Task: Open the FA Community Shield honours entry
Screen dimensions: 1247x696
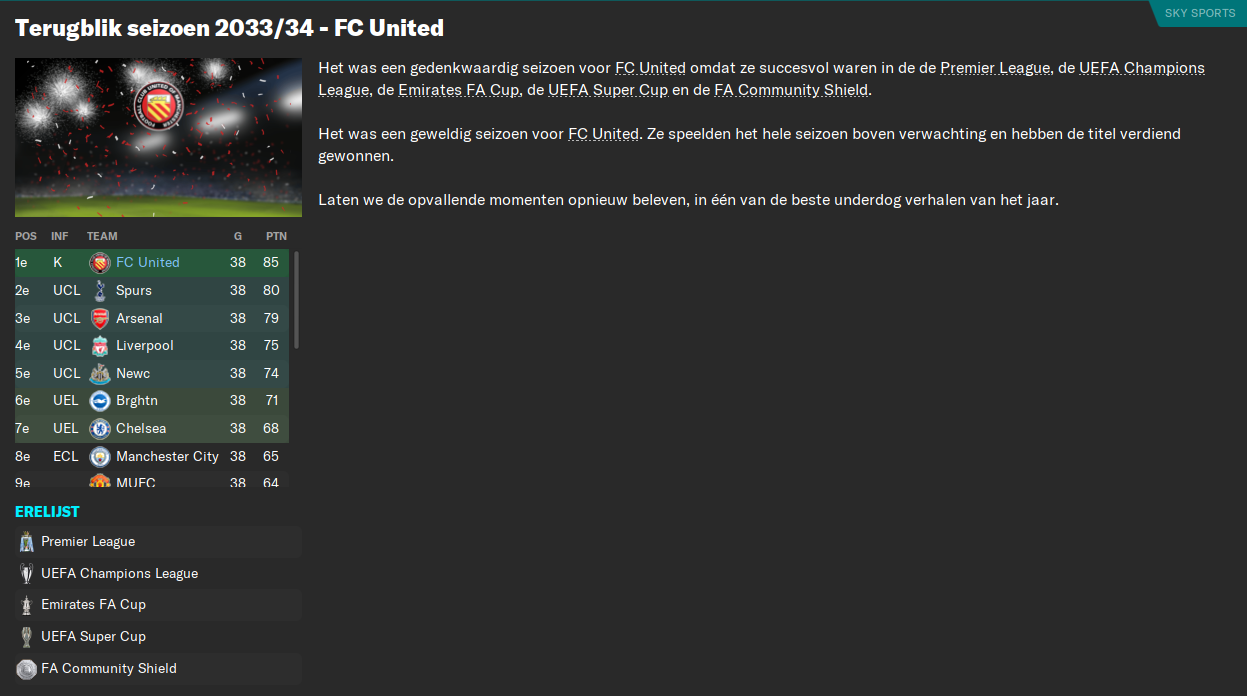Action: (158, 669)
